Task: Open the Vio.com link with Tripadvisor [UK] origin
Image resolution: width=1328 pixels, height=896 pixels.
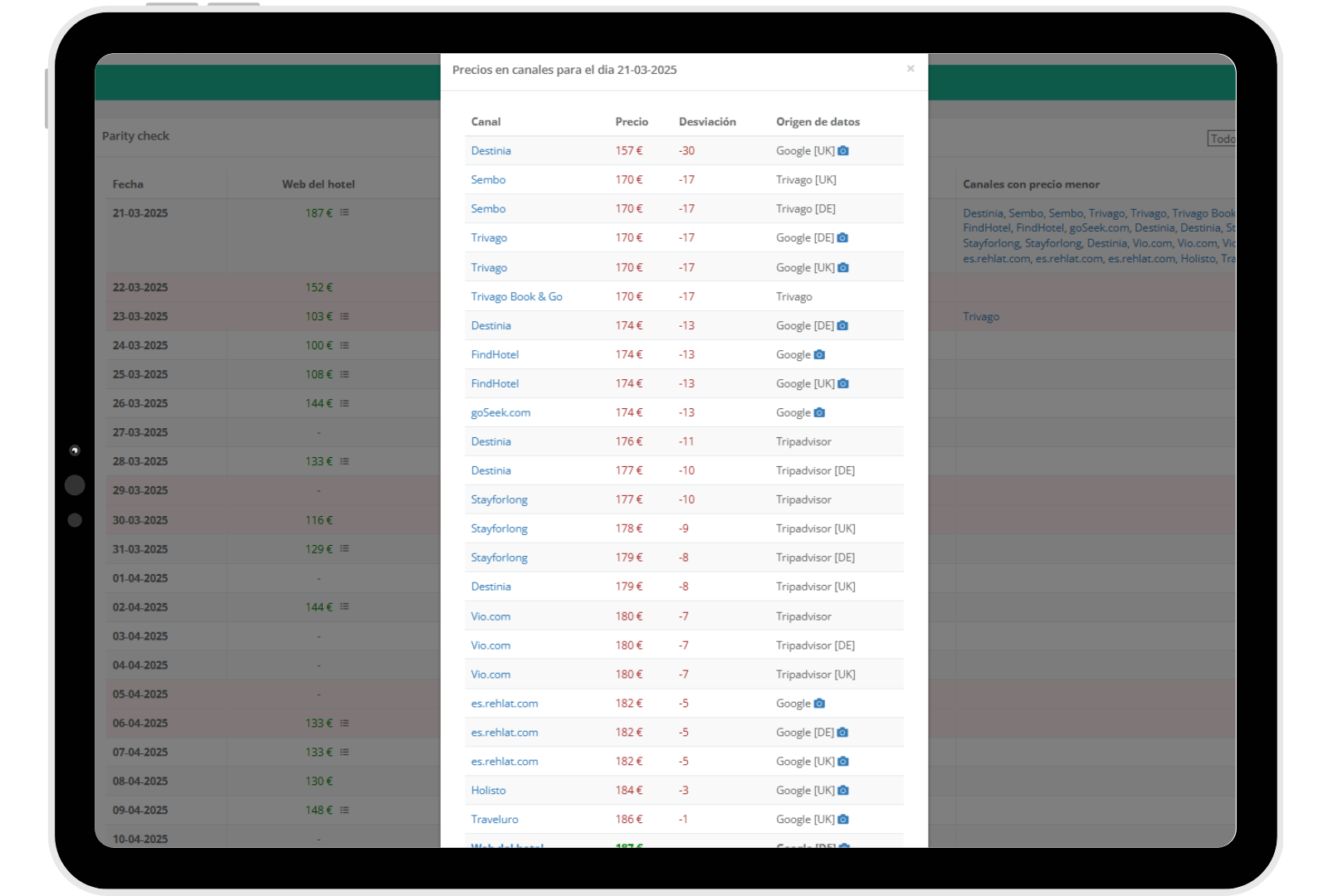Action: (x=491, y=674)
